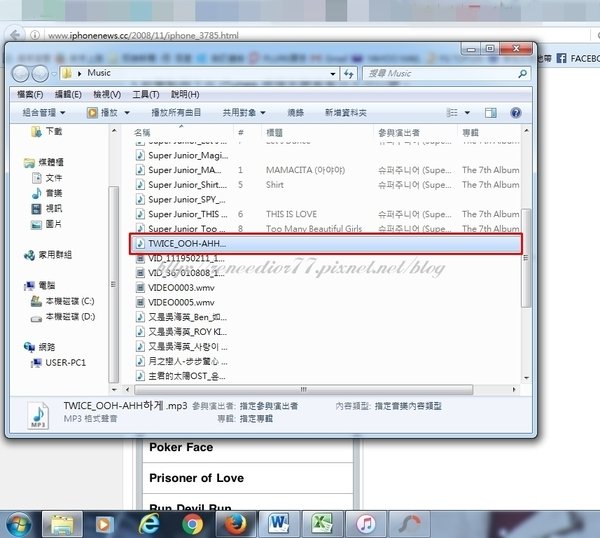
Task: Select file 主君的太陽OST_윤...
Action: click(181, 376)
